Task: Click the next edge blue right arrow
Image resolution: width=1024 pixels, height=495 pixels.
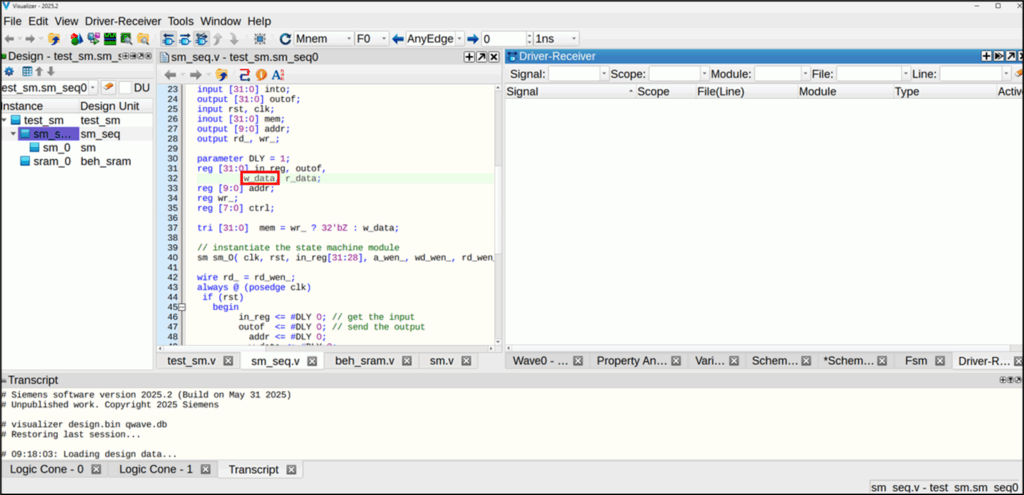Action: click(x=472, y=39)
